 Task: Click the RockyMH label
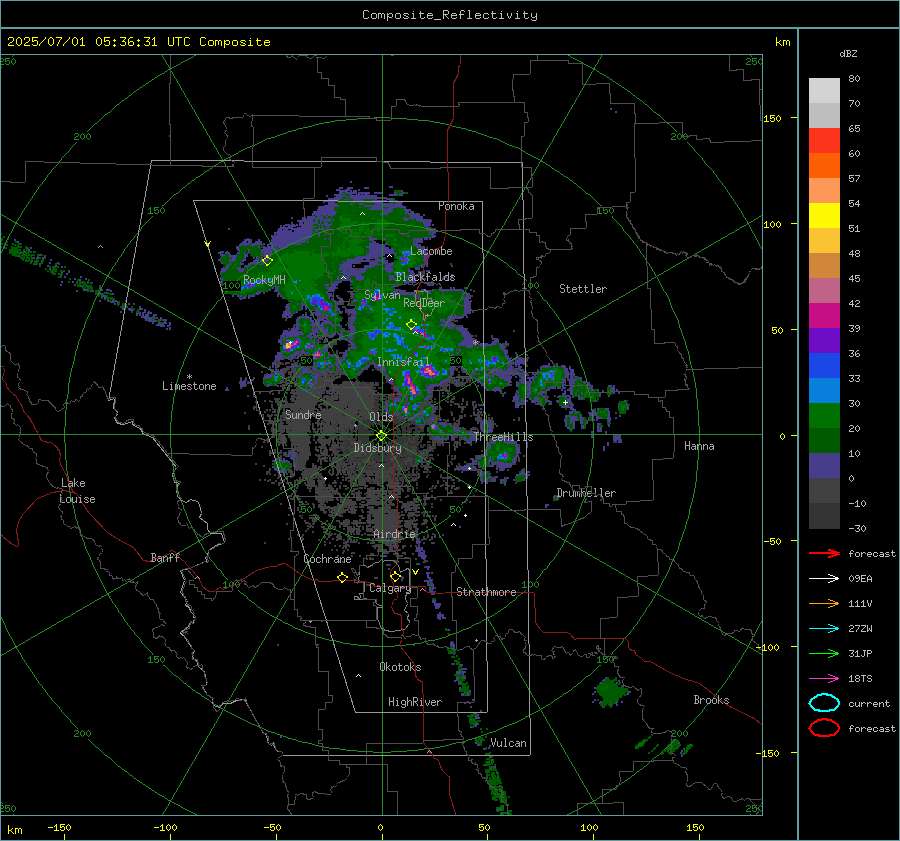pos(264,280)
